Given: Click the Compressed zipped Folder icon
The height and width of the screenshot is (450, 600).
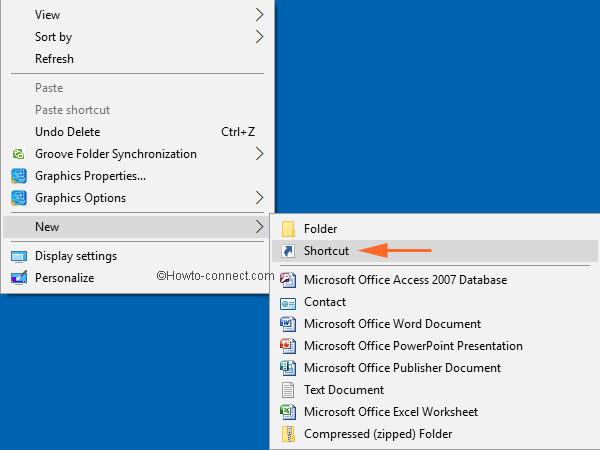Looking at the screenshot, I should coord(288,434).
